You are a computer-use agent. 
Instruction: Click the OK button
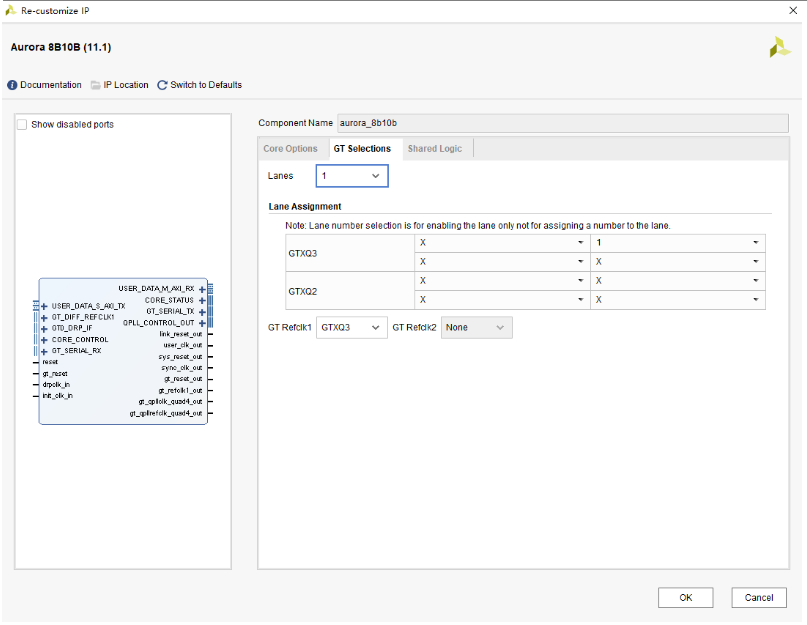[x=686, y=598]
